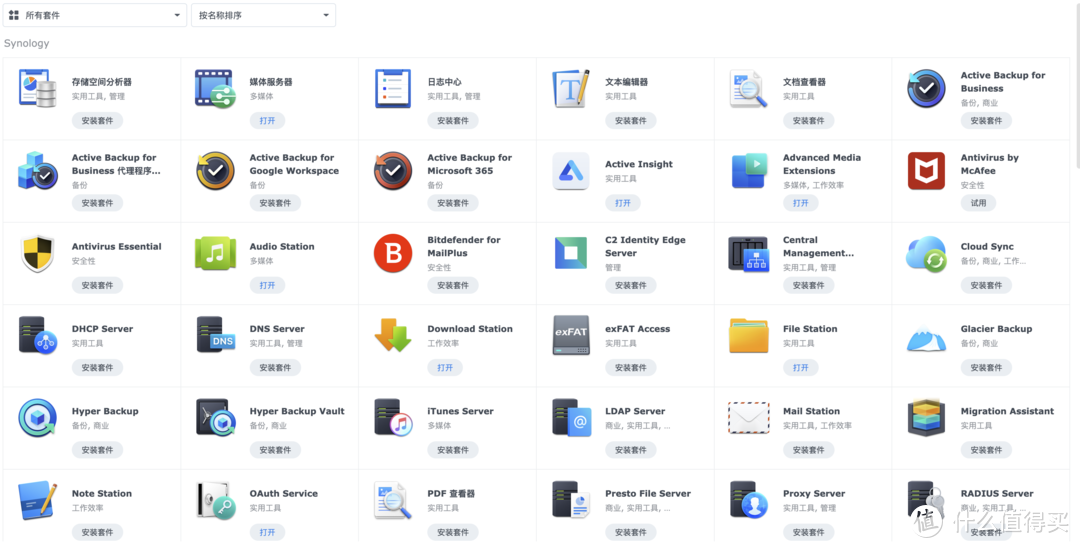The height and width of the screenshot is (548, 1080).
Task: Open Audio Station with 打开 button
Action: pos(267,285)
